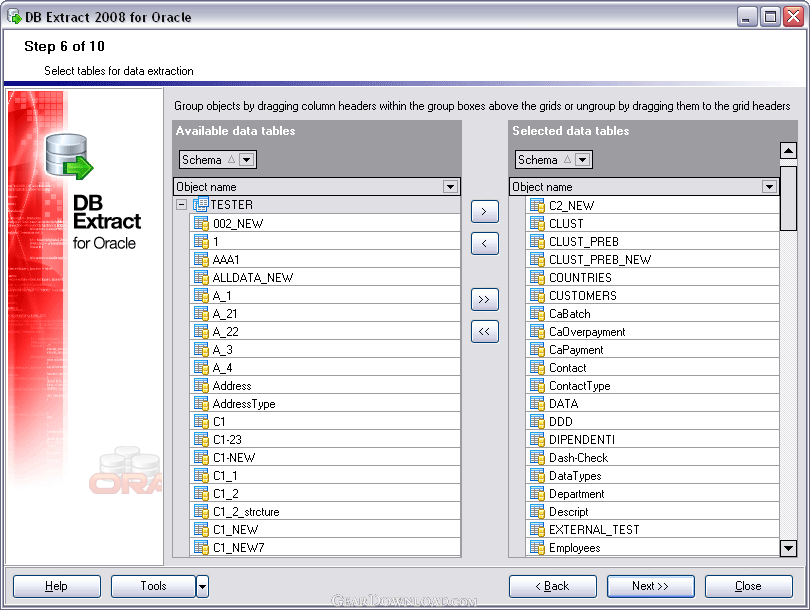The image size is (810, 610).
Task: Select C1-NEW in the Available list
Action: pos(325,458)
